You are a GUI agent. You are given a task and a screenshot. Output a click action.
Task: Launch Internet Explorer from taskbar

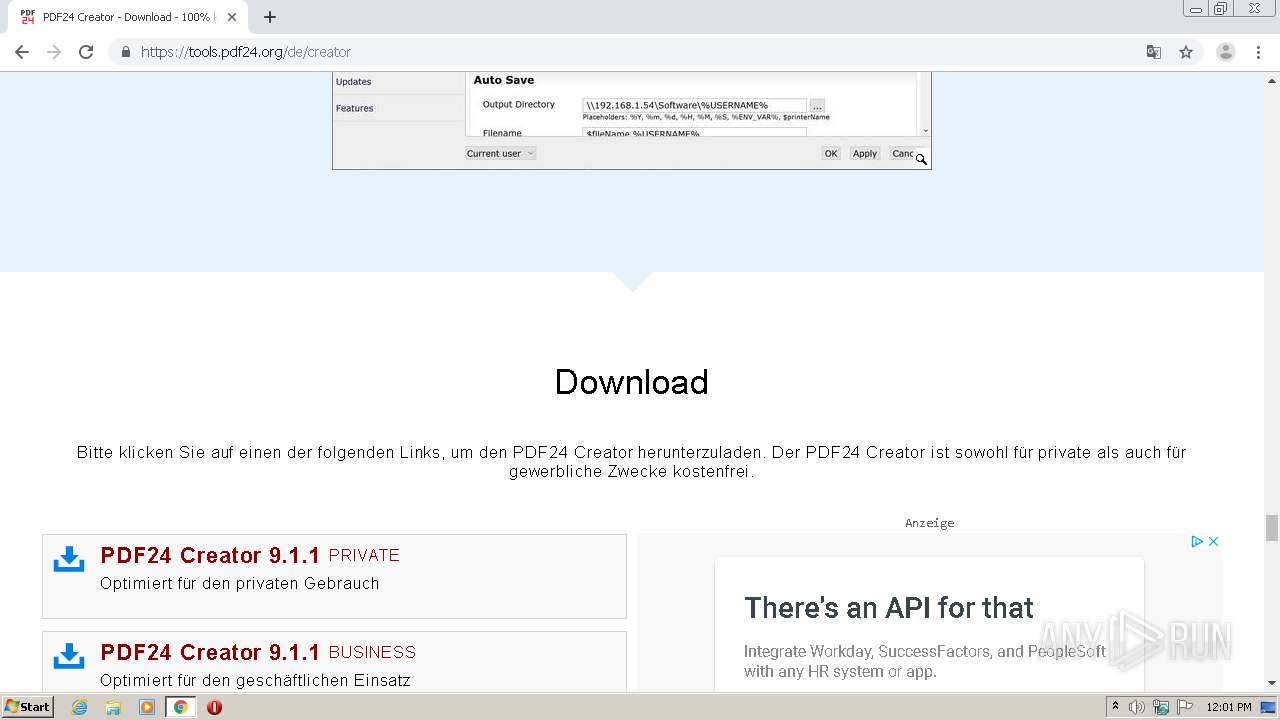(x=79, y=707)
